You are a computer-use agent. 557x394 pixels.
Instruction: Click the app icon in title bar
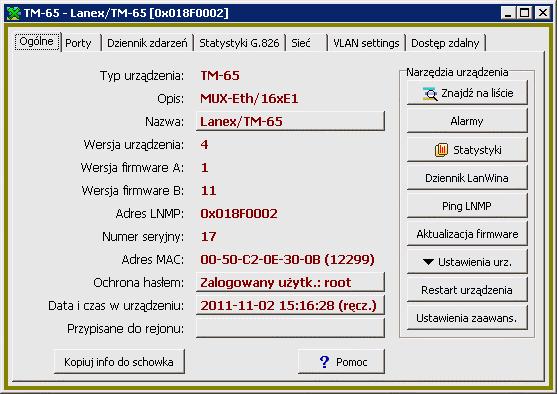pyautogui.click(x=13, y=13)
